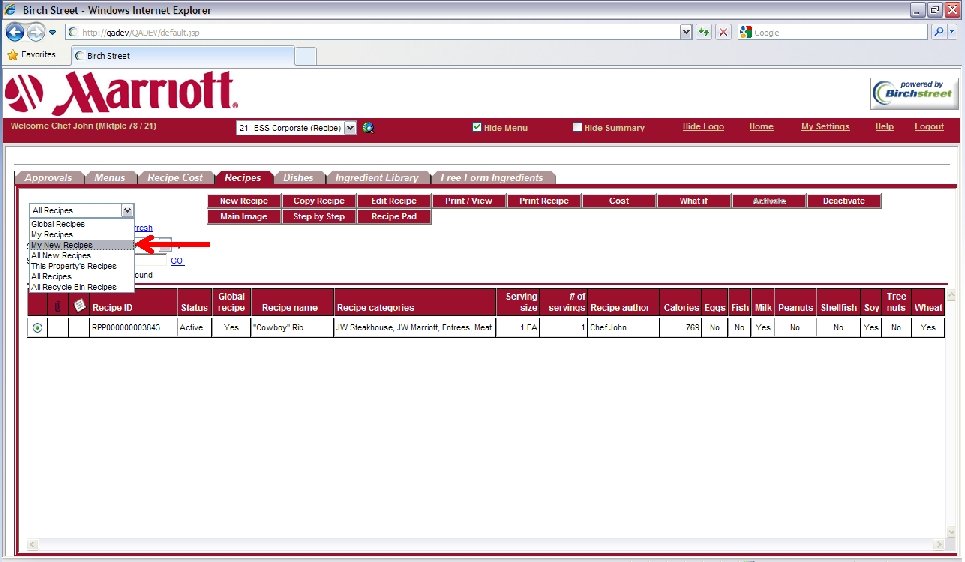Click the horizontal scrollbar left arrow
The image size is (965, 562).
click(33, 544)
